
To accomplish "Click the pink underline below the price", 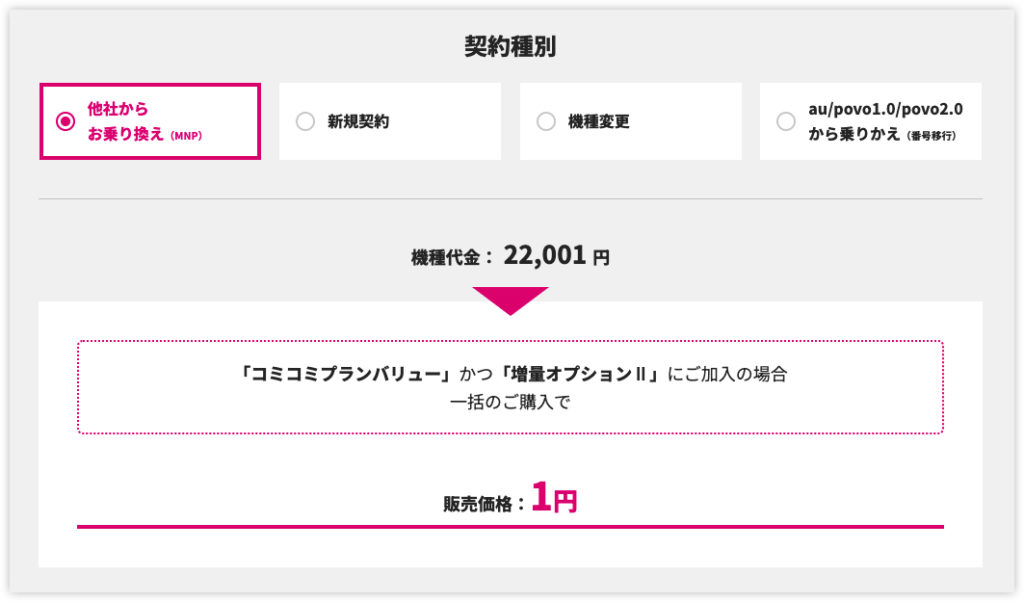I will coord(510,526).
